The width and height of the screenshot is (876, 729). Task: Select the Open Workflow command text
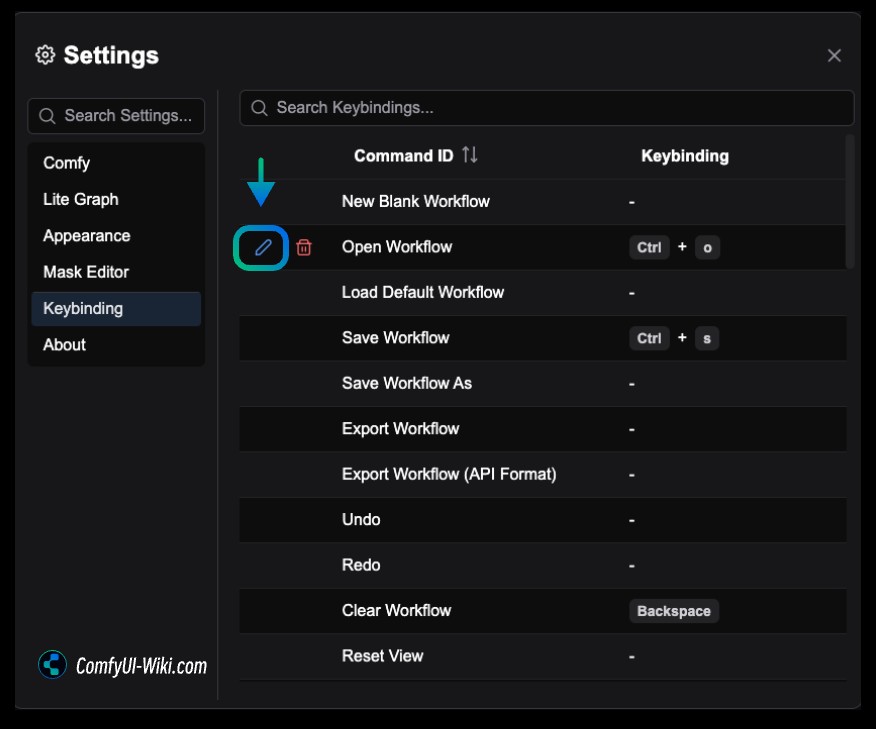[397, 247]
